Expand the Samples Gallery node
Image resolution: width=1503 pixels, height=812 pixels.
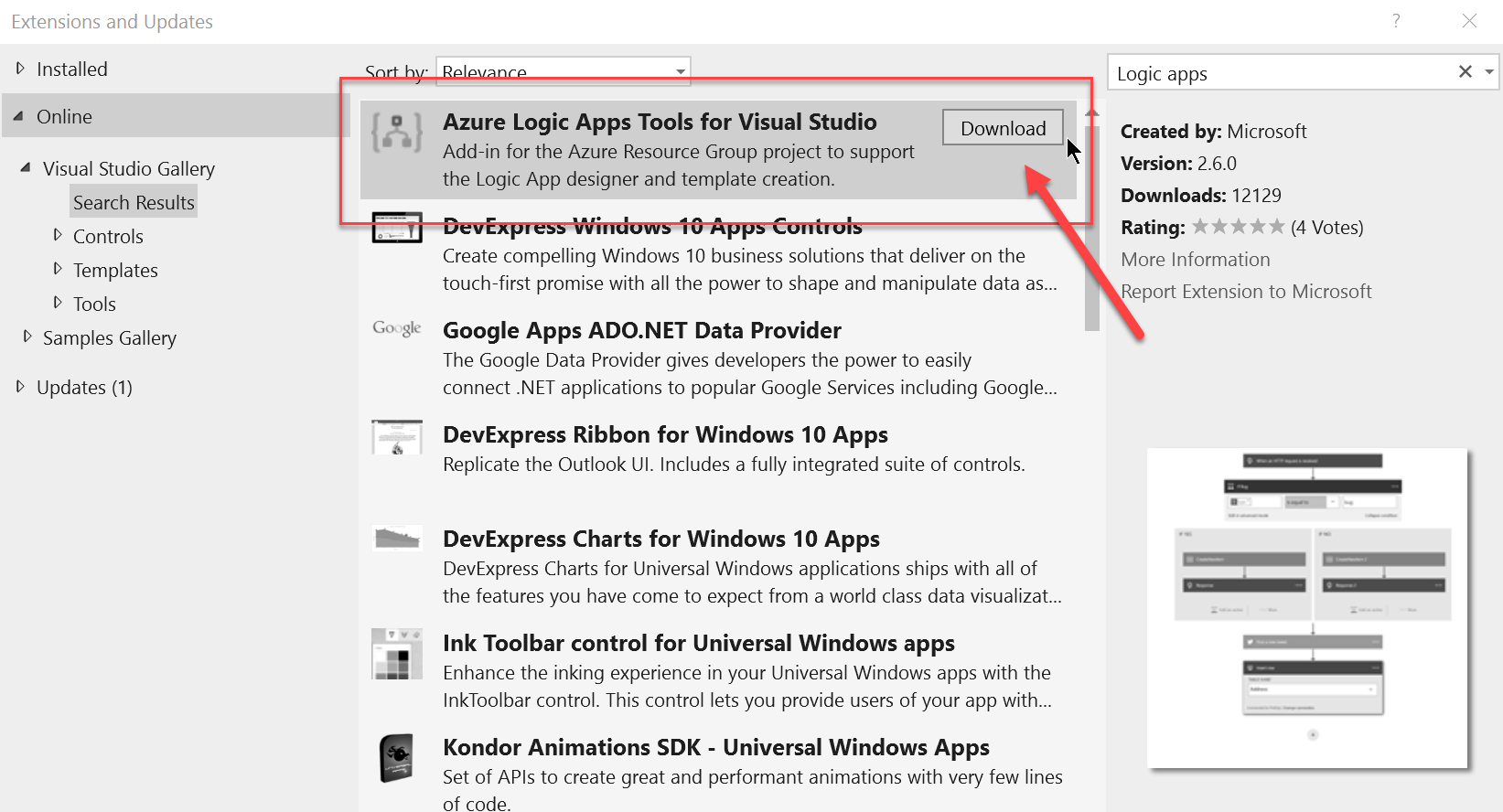click(27, 337)
